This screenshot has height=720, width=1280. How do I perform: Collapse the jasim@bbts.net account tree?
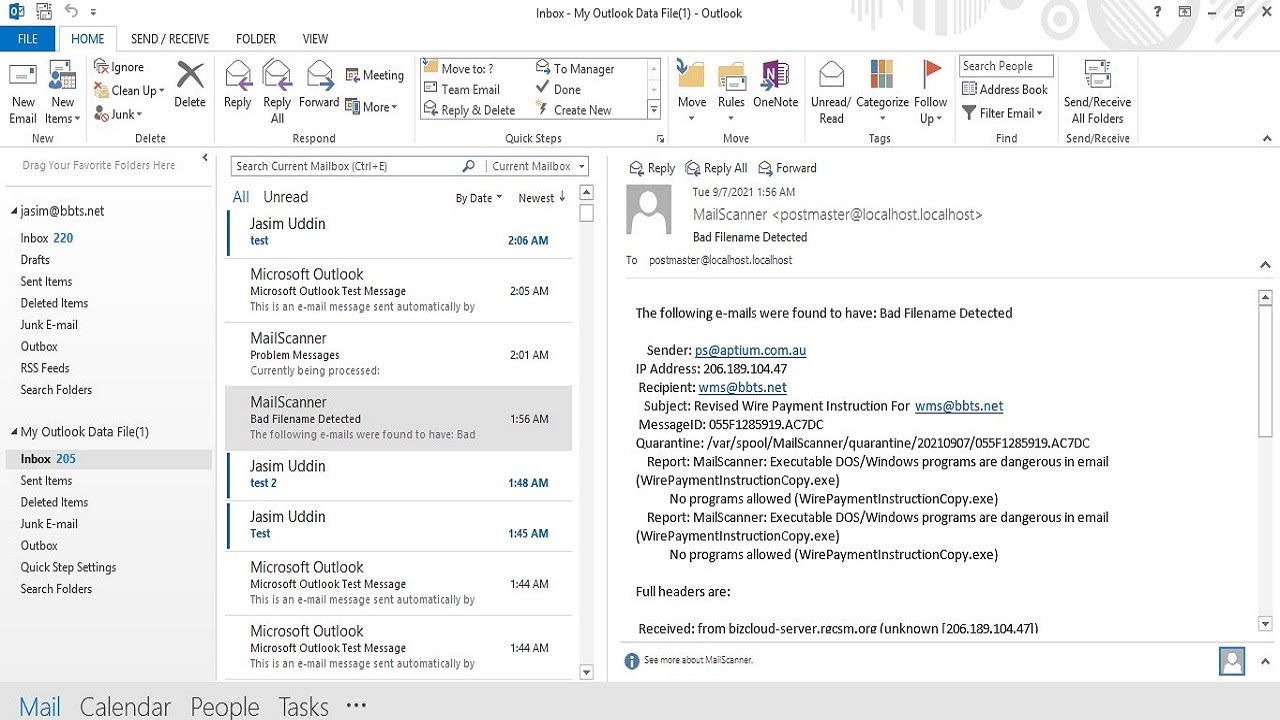click(14, 211)
